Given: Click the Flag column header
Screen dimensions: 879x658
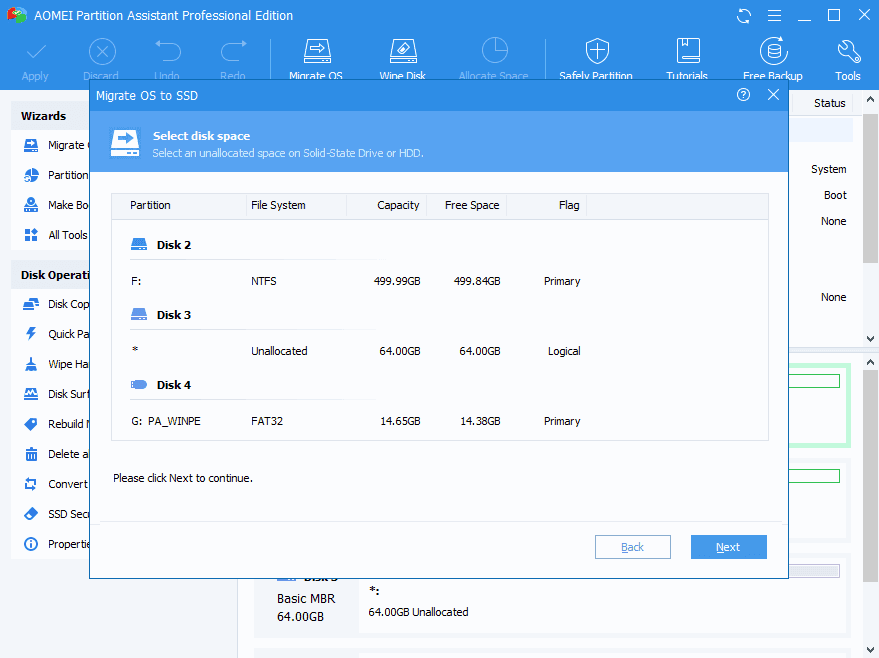Looking at the screenshot, I should pyautogui.click(x=547, y=205).
